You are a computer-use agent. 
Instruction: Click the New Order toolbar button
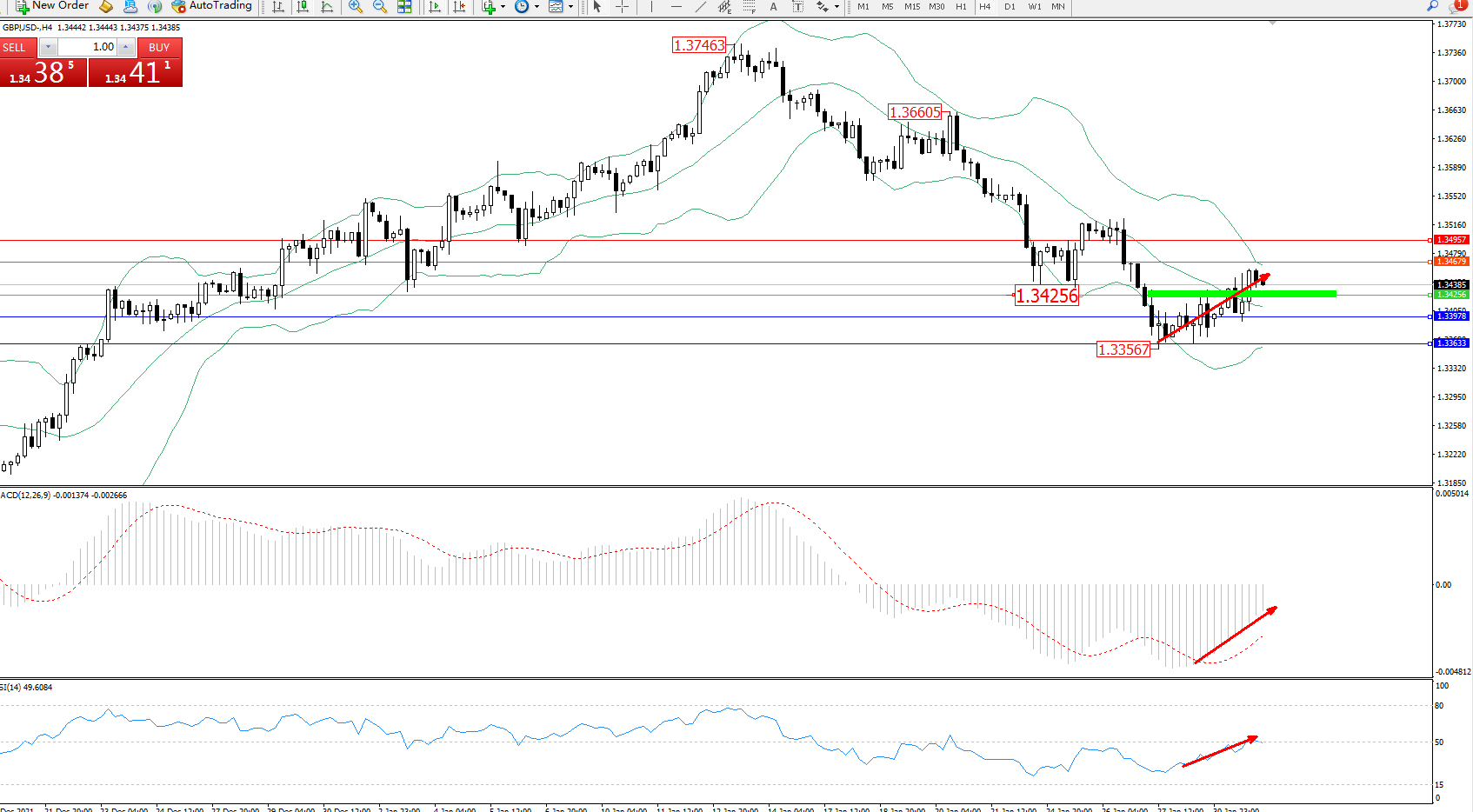pyautogui.click(x=52, y=6)
